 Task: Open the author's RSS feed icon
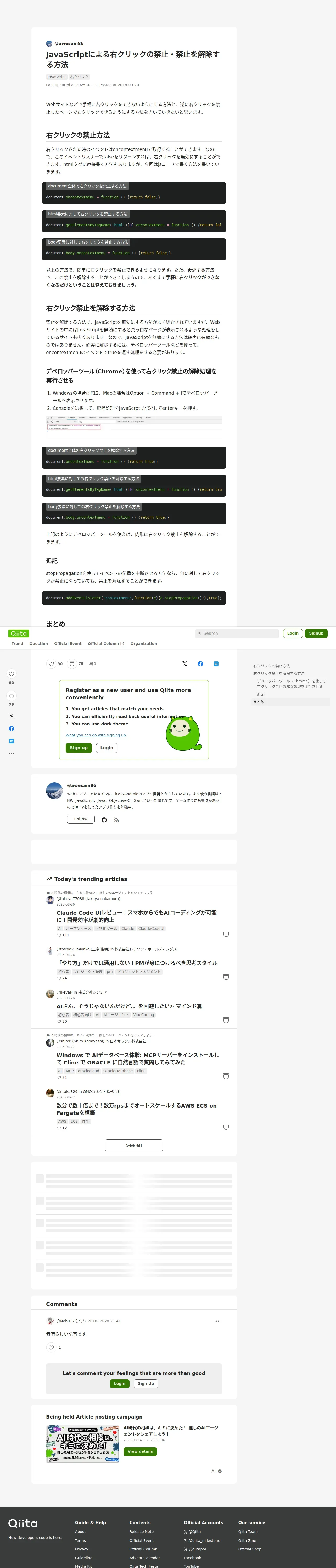pyautogui.click(x=116, y=820)
